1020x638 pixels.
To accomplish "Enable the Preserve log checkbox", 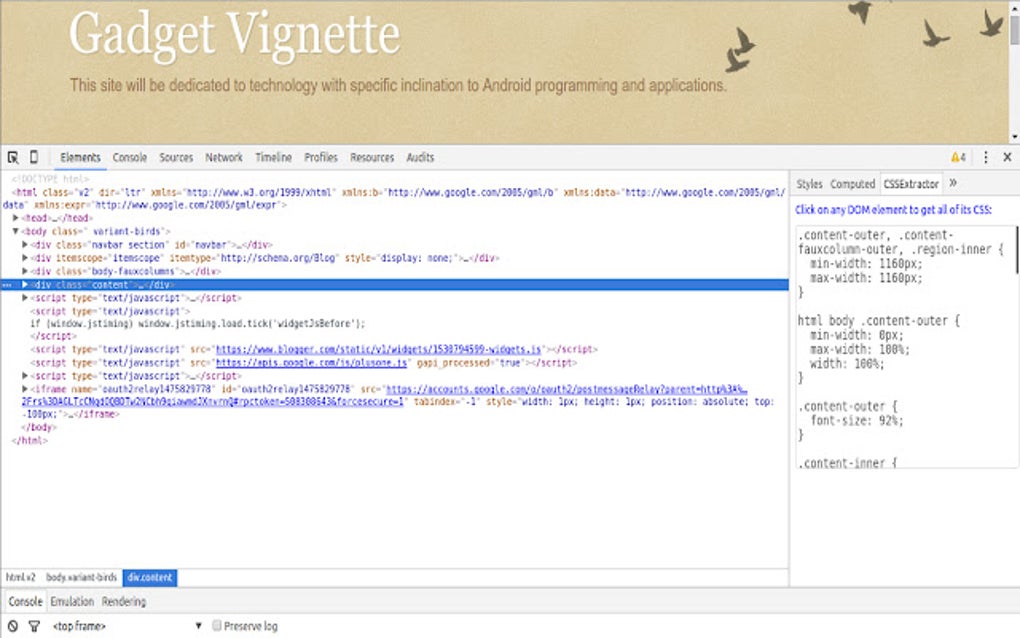I will [216, 625].
